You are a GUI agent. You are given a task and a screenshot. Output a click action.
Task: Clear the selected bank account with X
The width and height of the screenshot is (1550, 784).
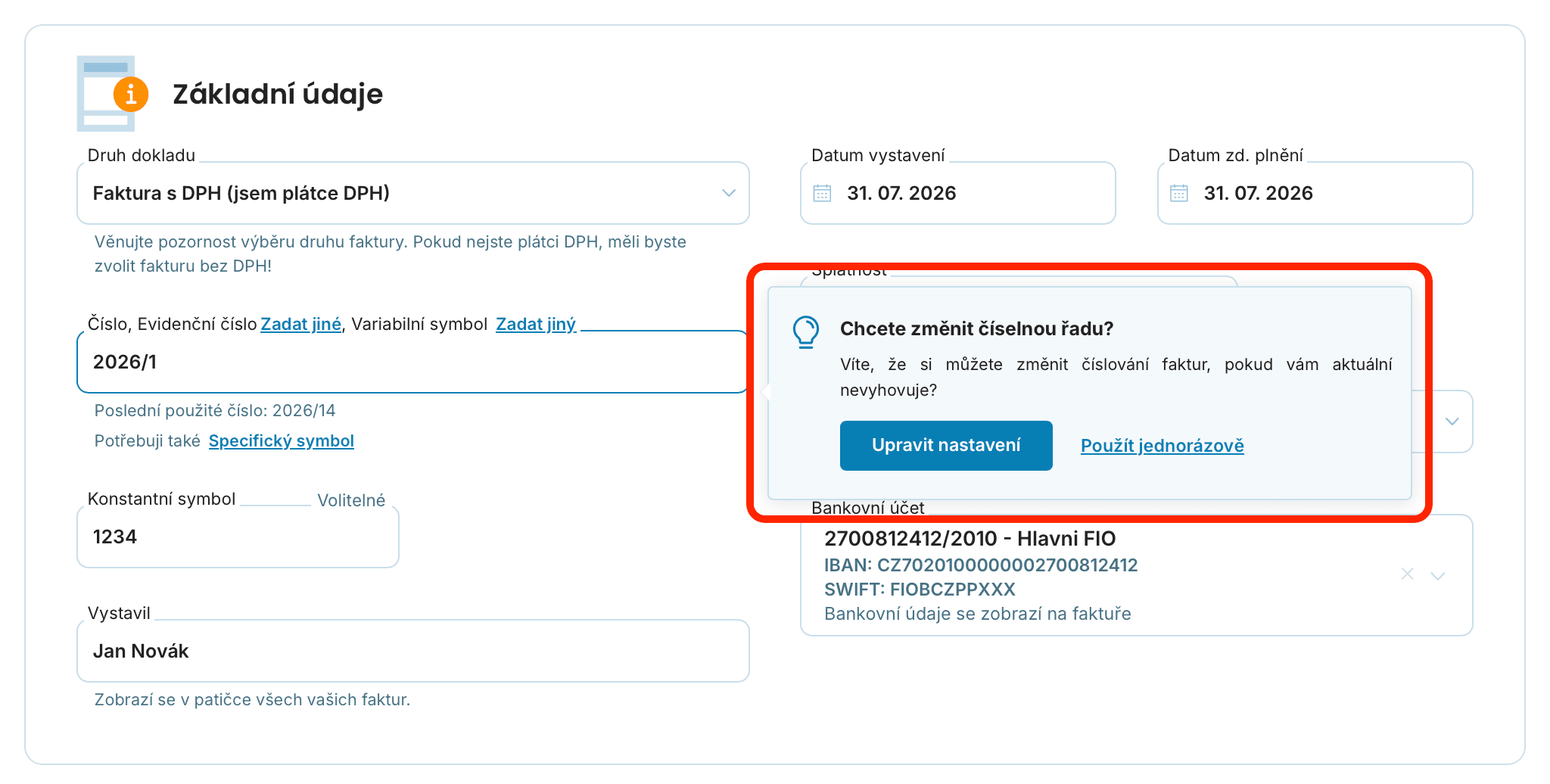pos(1408,574)
